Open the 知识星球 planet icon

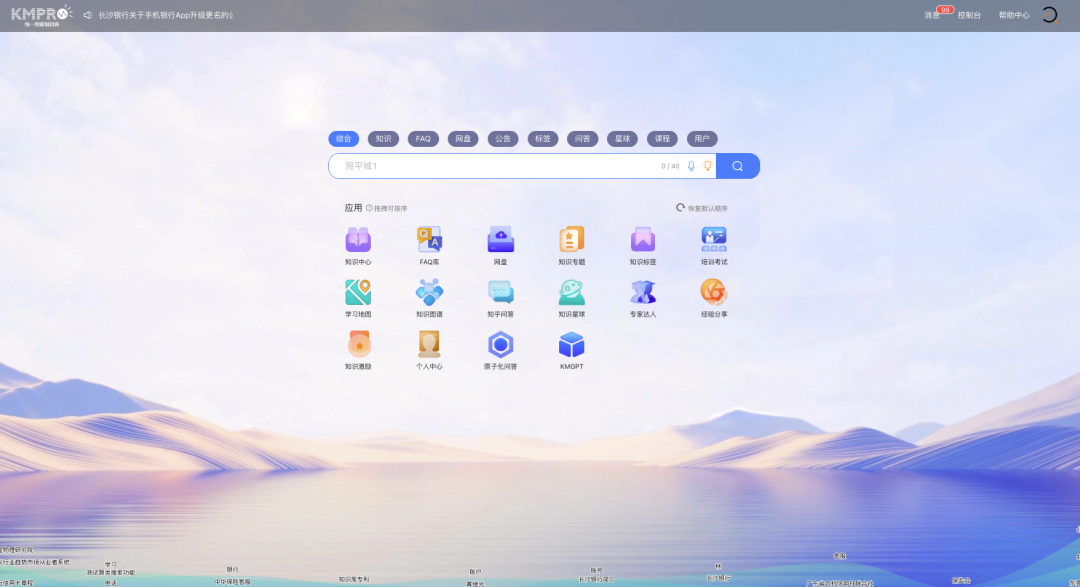tap(571, 292)
